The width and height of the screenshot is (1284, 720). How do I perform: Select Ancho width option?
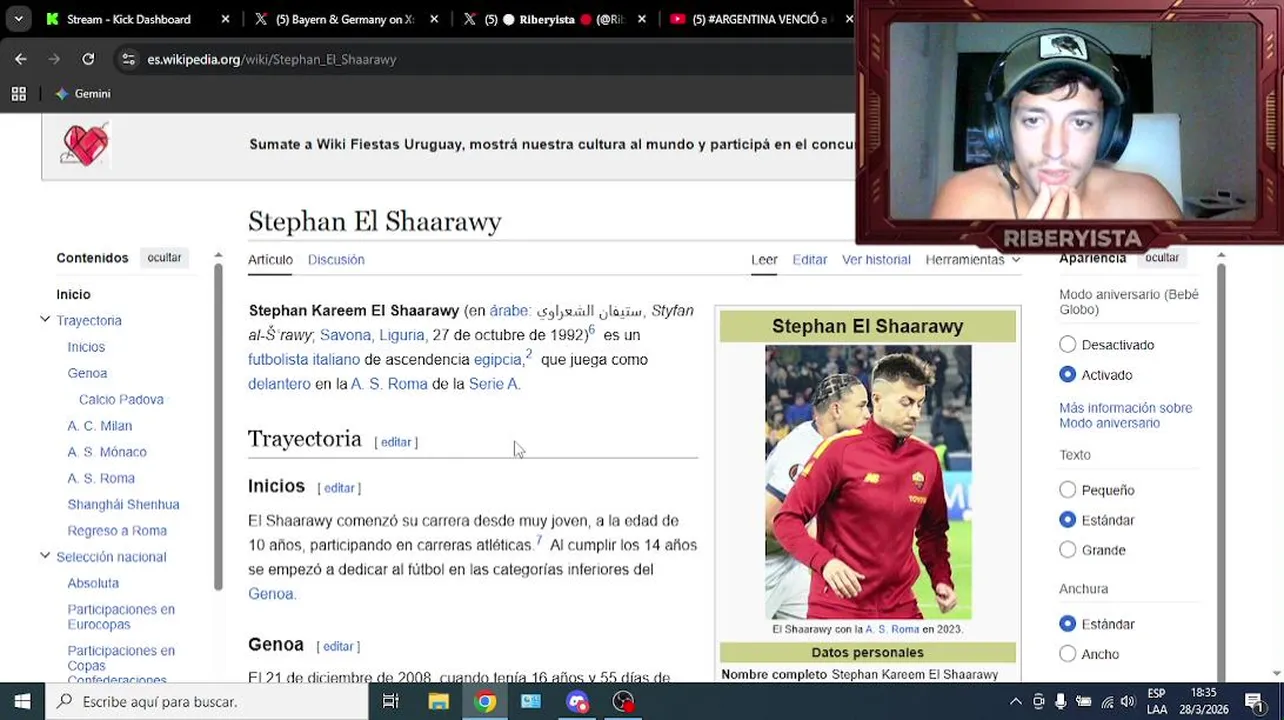(x=1068, y=654)
